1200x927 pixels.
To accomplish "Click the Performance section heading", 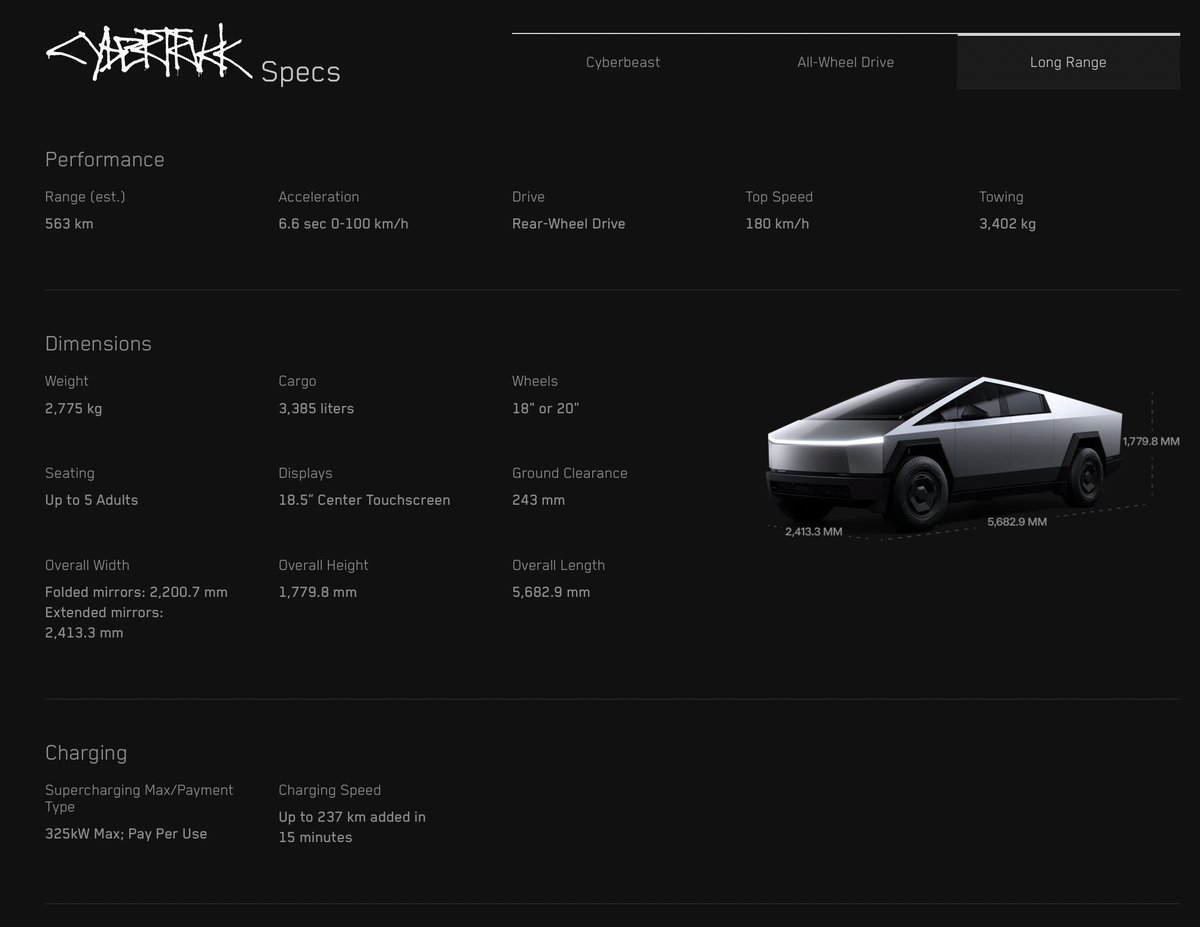I will click(x=104, y=160).
